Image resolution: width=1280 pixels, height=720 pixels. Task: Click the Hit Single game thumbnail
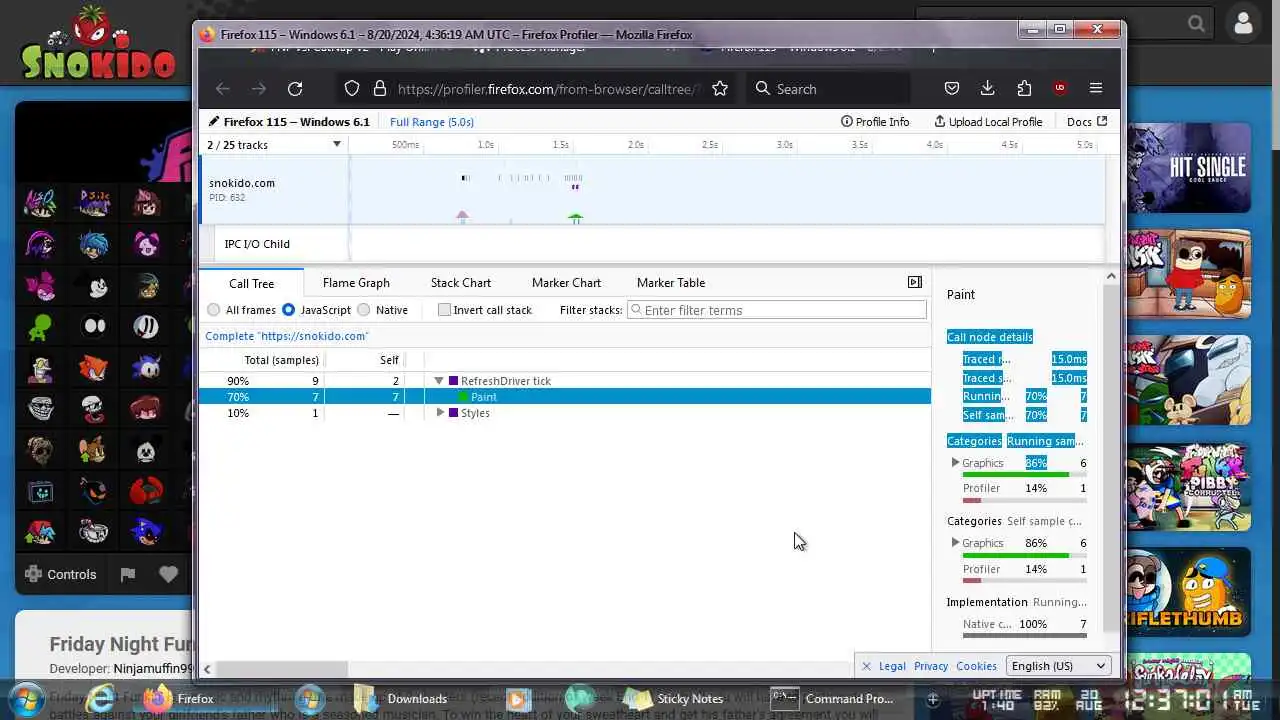pyautogui.click(x=1188, y=168)
